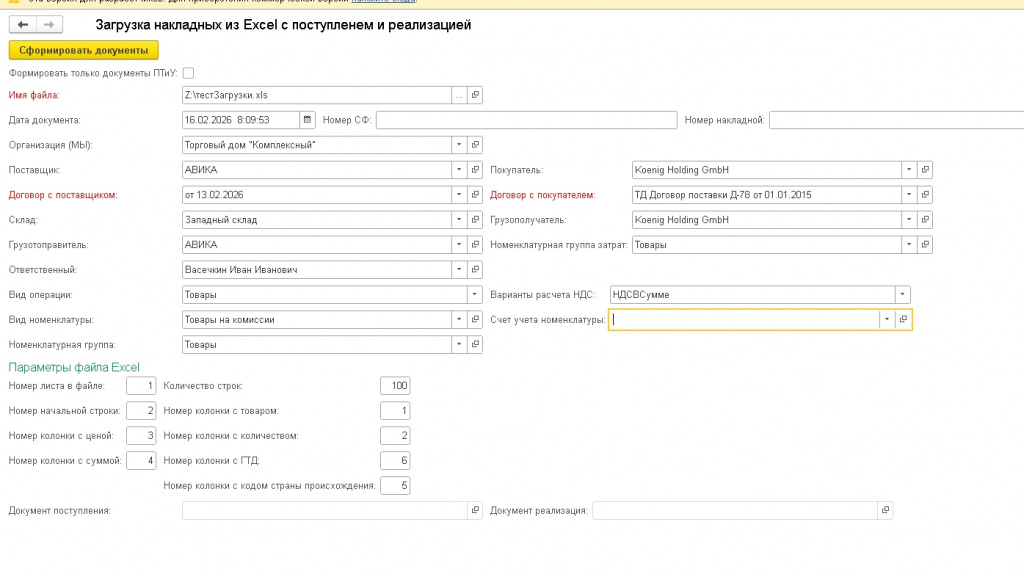The height and width of the screenshot is (574, 1024).
Task: Expand the Варианты расчета НДС dropdown
Action: [902, 295]
